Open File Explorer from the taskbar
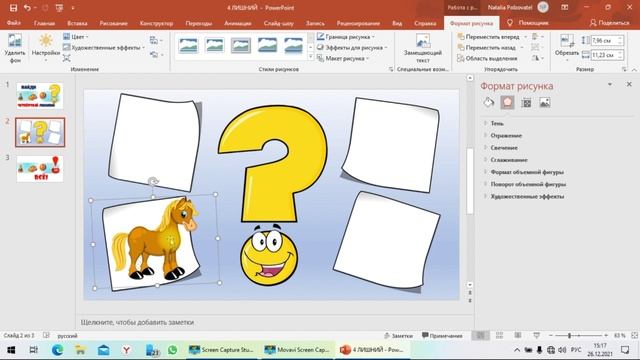This screenshot has width=640, height=360. coord(80,350)
